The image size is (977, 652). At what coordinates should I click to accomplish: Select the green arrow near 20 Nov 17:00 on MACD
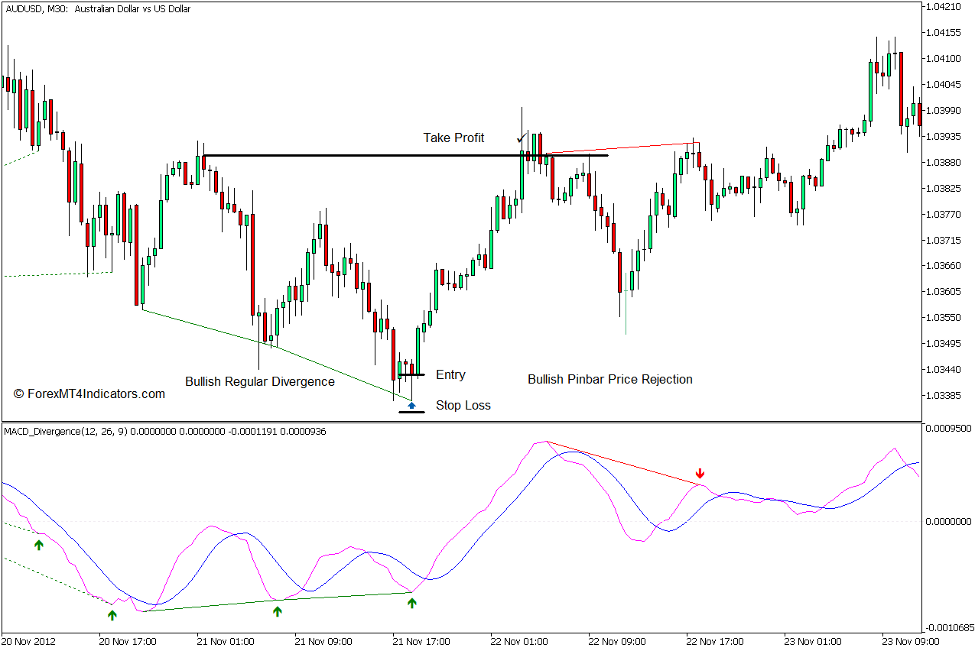pyautogui.click(x=113, y=613)
